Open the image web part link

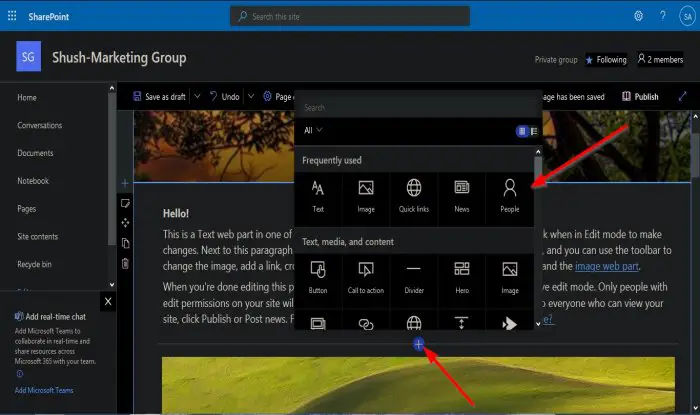[607, 266]
